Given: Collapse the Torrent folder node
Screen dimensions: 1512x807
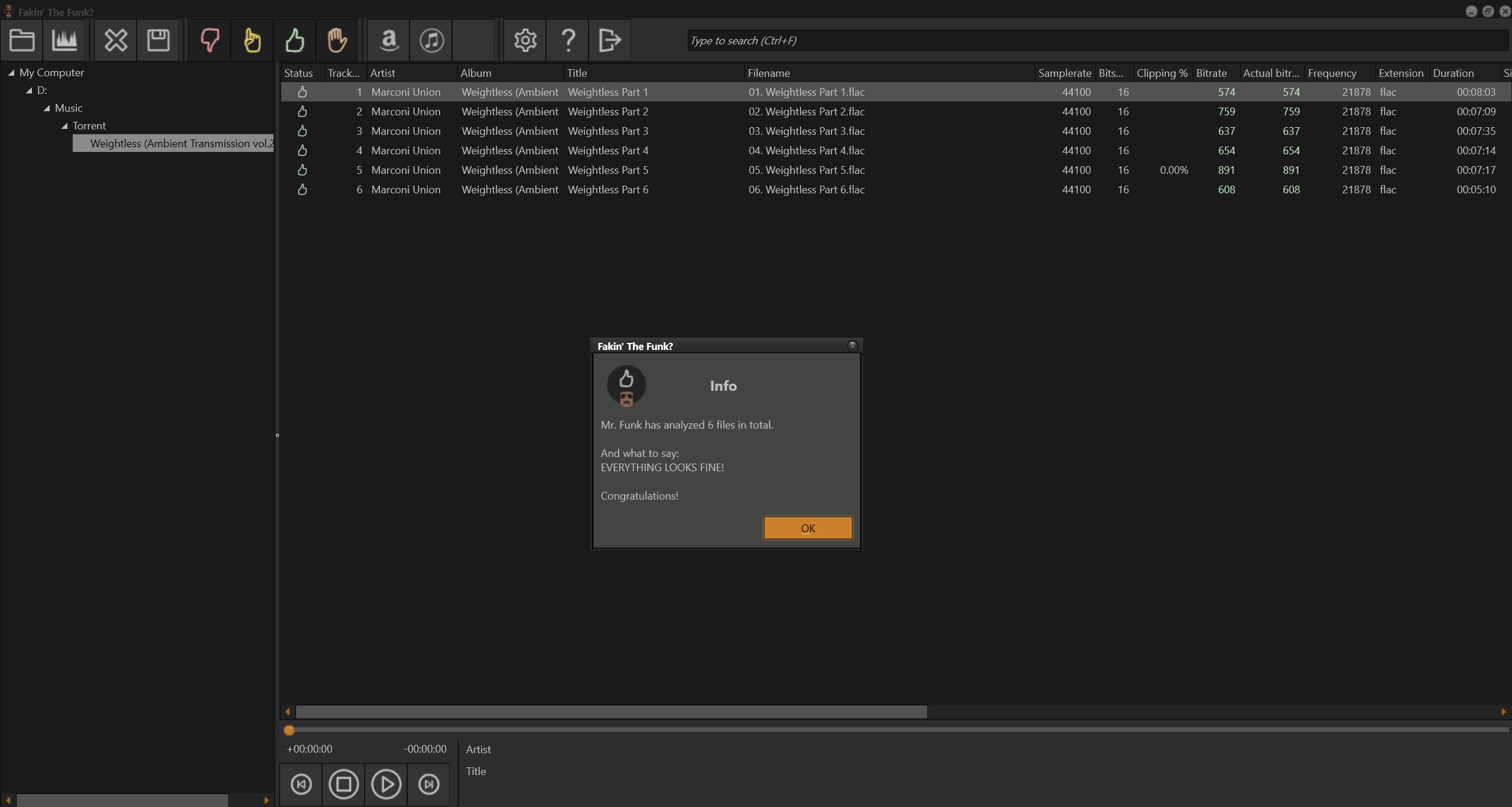Looking at the screenshot, I should 64,126.
